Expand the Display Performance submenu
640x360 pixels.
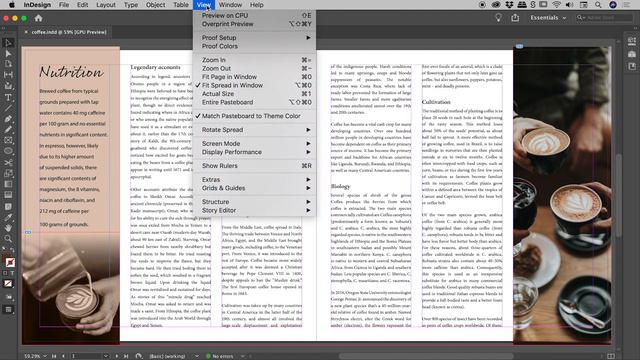tap(254, 152)
